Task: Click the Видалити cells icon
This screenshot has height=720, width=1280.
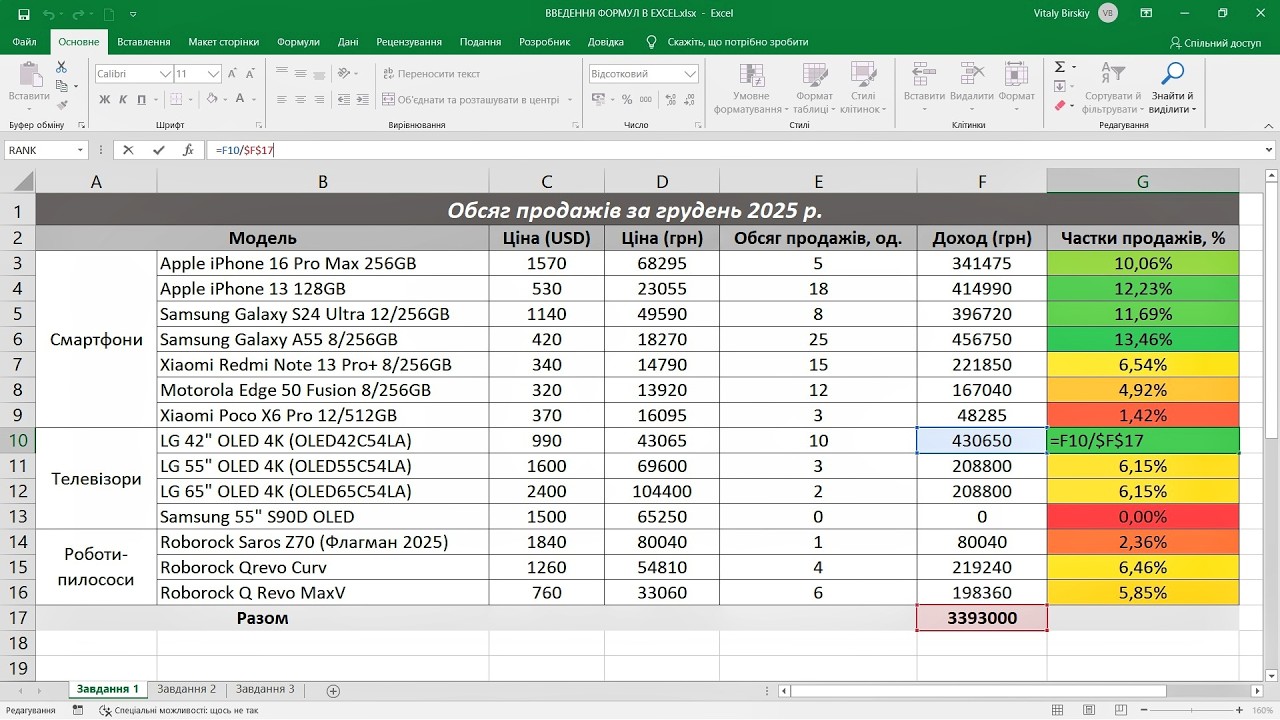Action: coord(971,82)
